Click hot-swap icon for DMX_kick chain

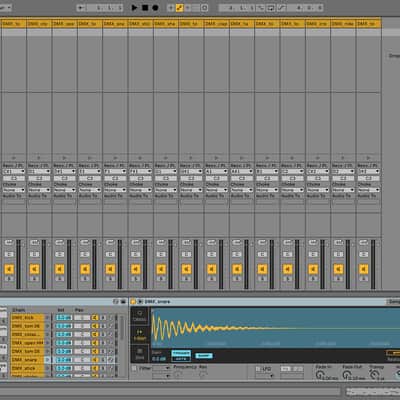tap(111, 318)
